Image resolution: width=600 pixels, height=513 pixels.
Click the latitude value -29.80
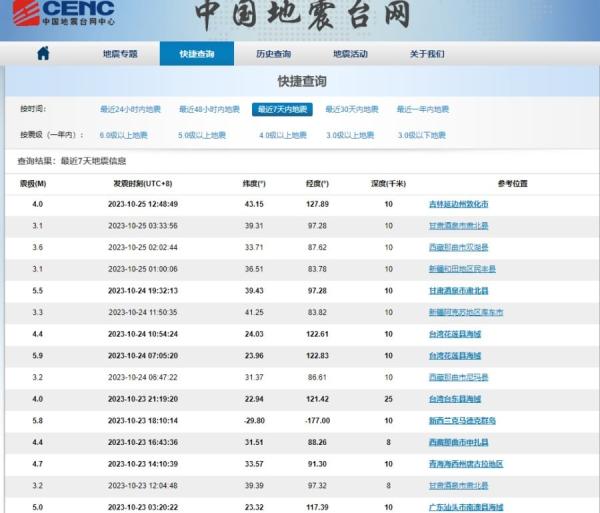pyautogui.click(x=254, y=421)
